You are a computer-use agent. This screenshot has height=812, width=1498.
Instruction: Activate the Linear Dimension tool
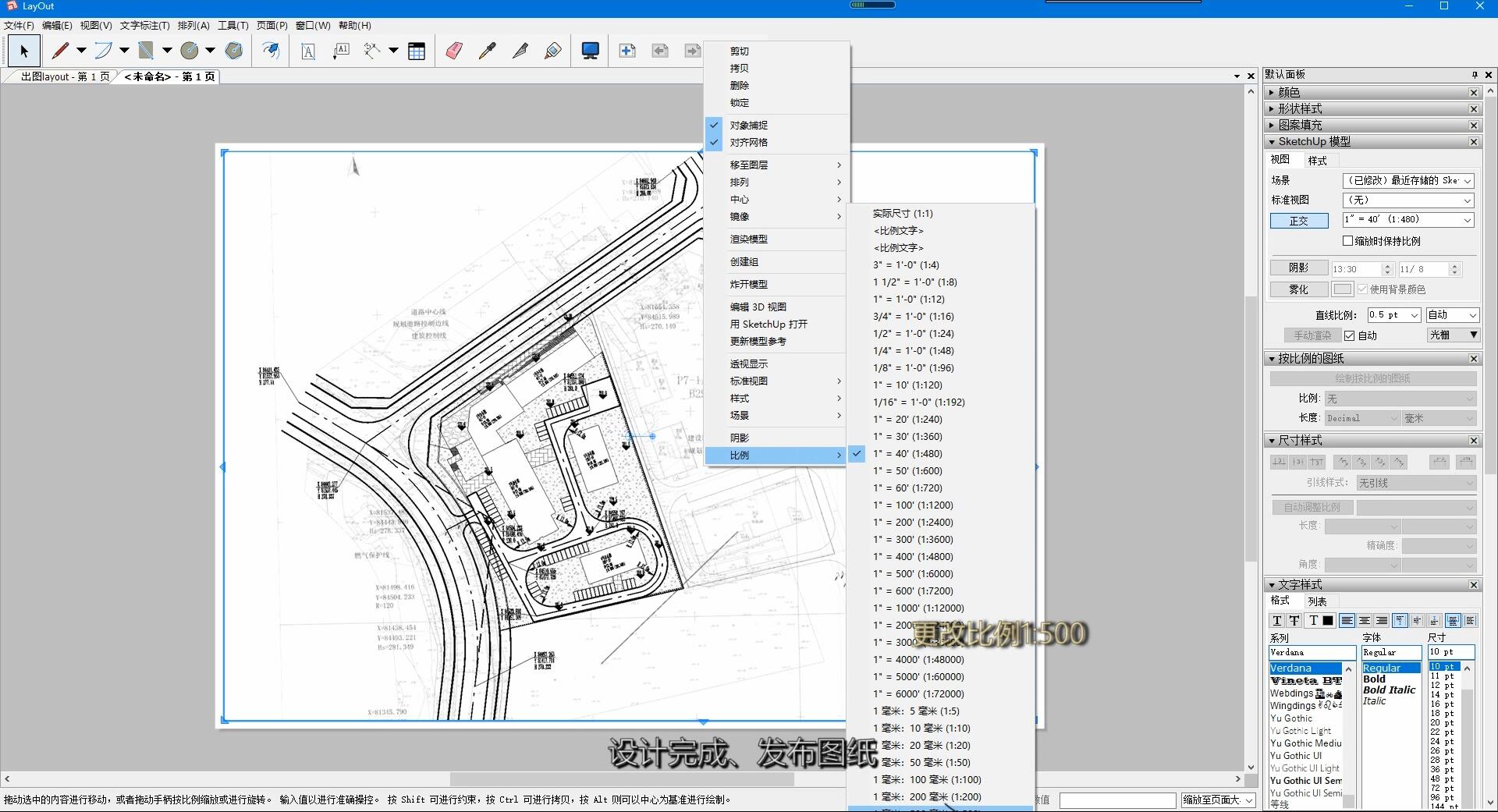[x=372, y=51]
